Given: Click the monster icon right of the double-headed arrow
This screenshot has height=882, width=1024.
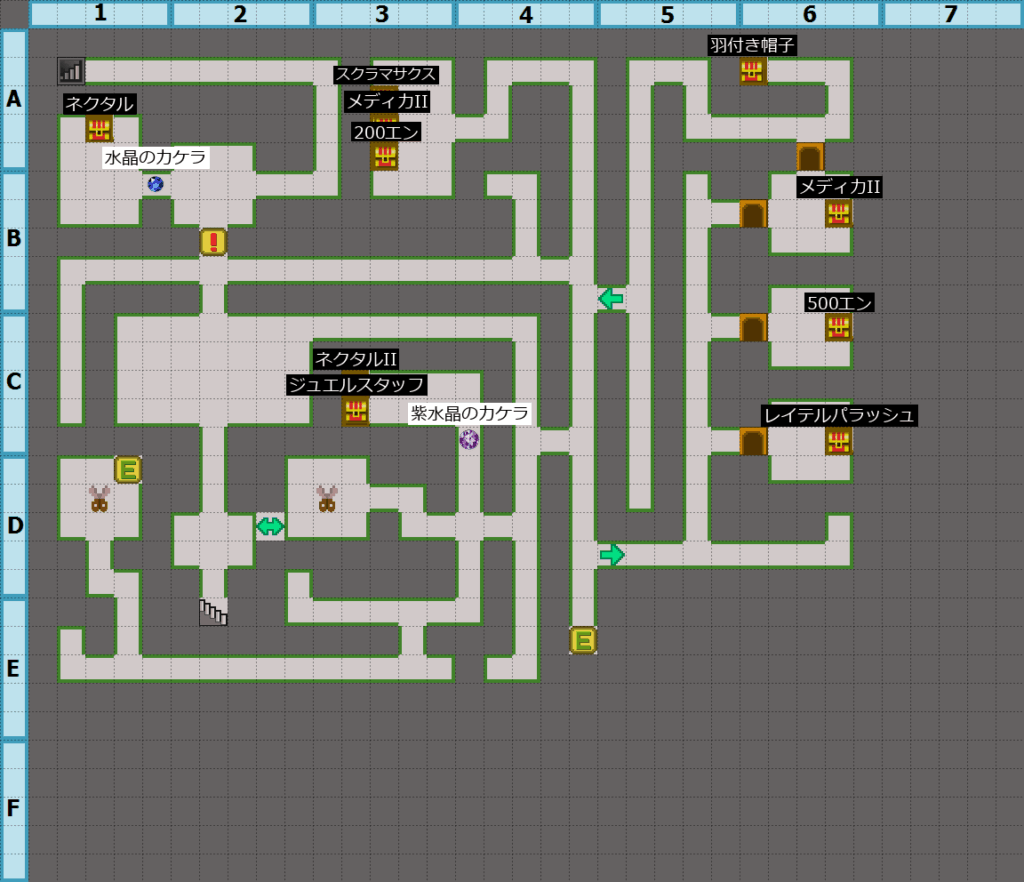Looking at the screenshot, I should (x=326, y=498).
